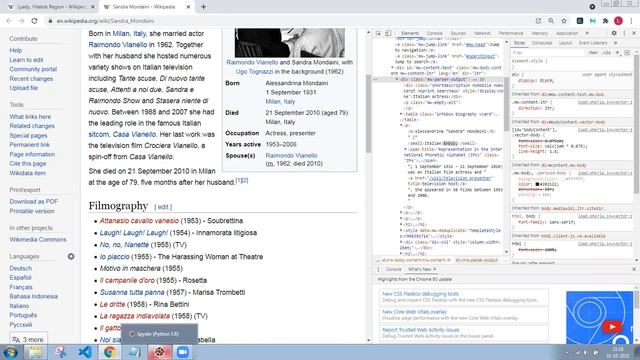Open the Extensions puzzle icon

(x=605, y=21)
